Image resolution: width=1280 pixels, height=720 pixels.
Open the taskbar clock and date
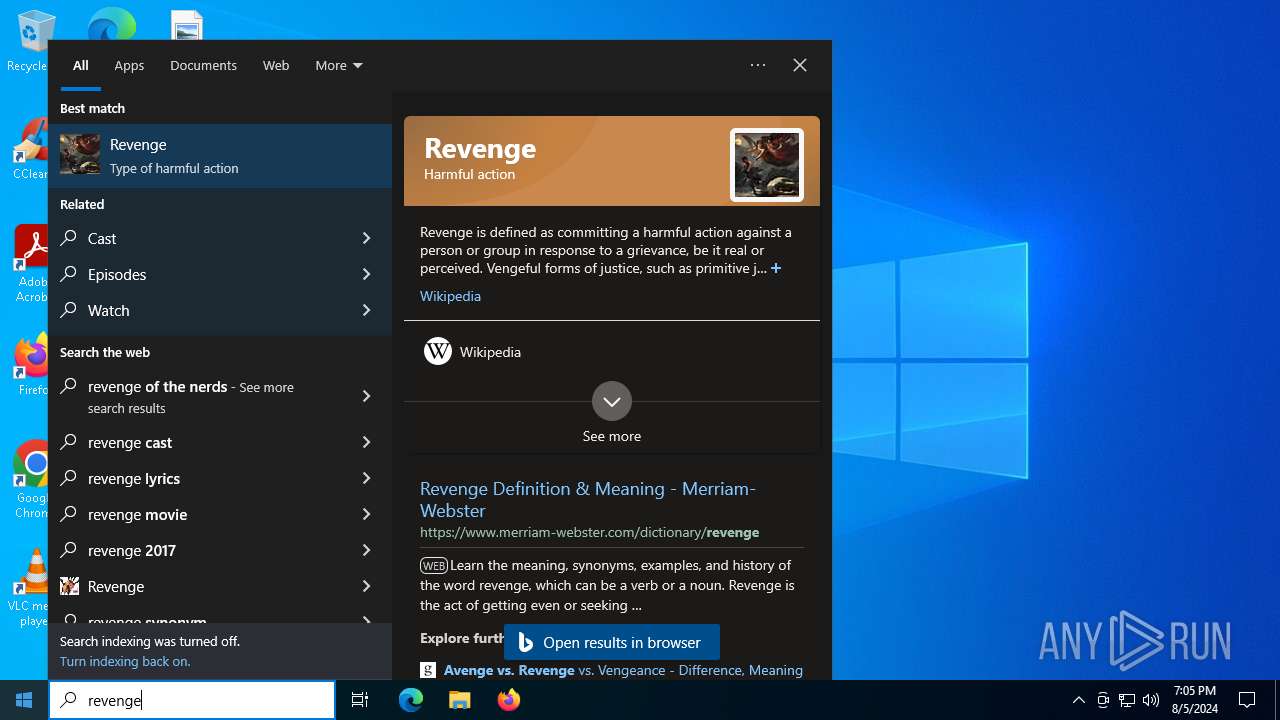pyautogui.click(x=1195, y=700)
